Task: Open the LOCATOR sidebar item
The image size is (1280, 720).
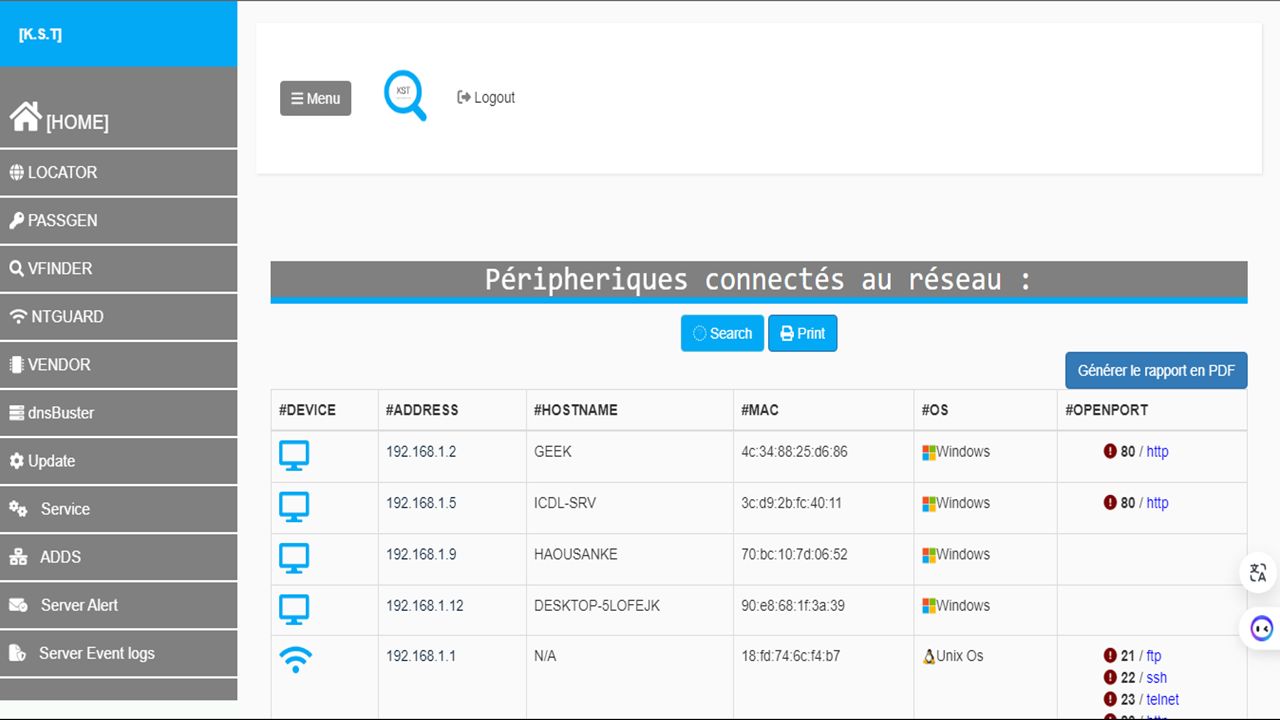Action: tap(118, 172)
